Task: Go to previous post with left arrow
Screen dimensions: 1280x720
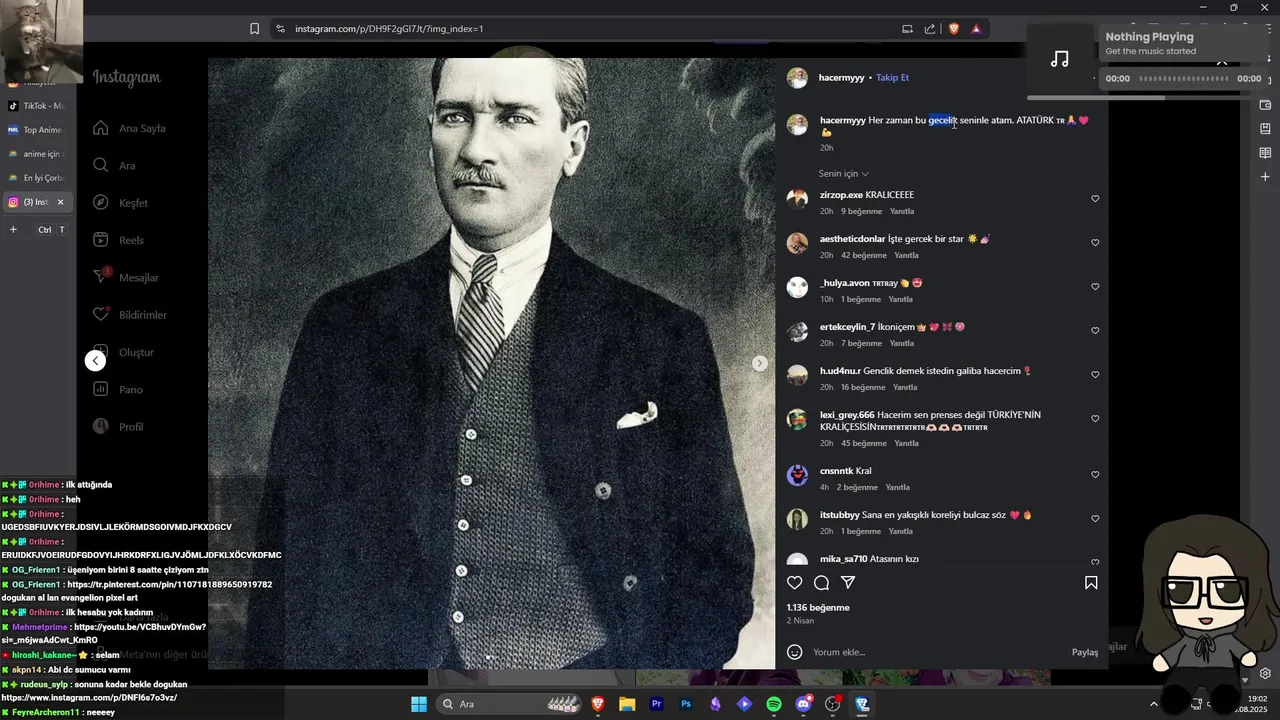Action: point(95,360)
